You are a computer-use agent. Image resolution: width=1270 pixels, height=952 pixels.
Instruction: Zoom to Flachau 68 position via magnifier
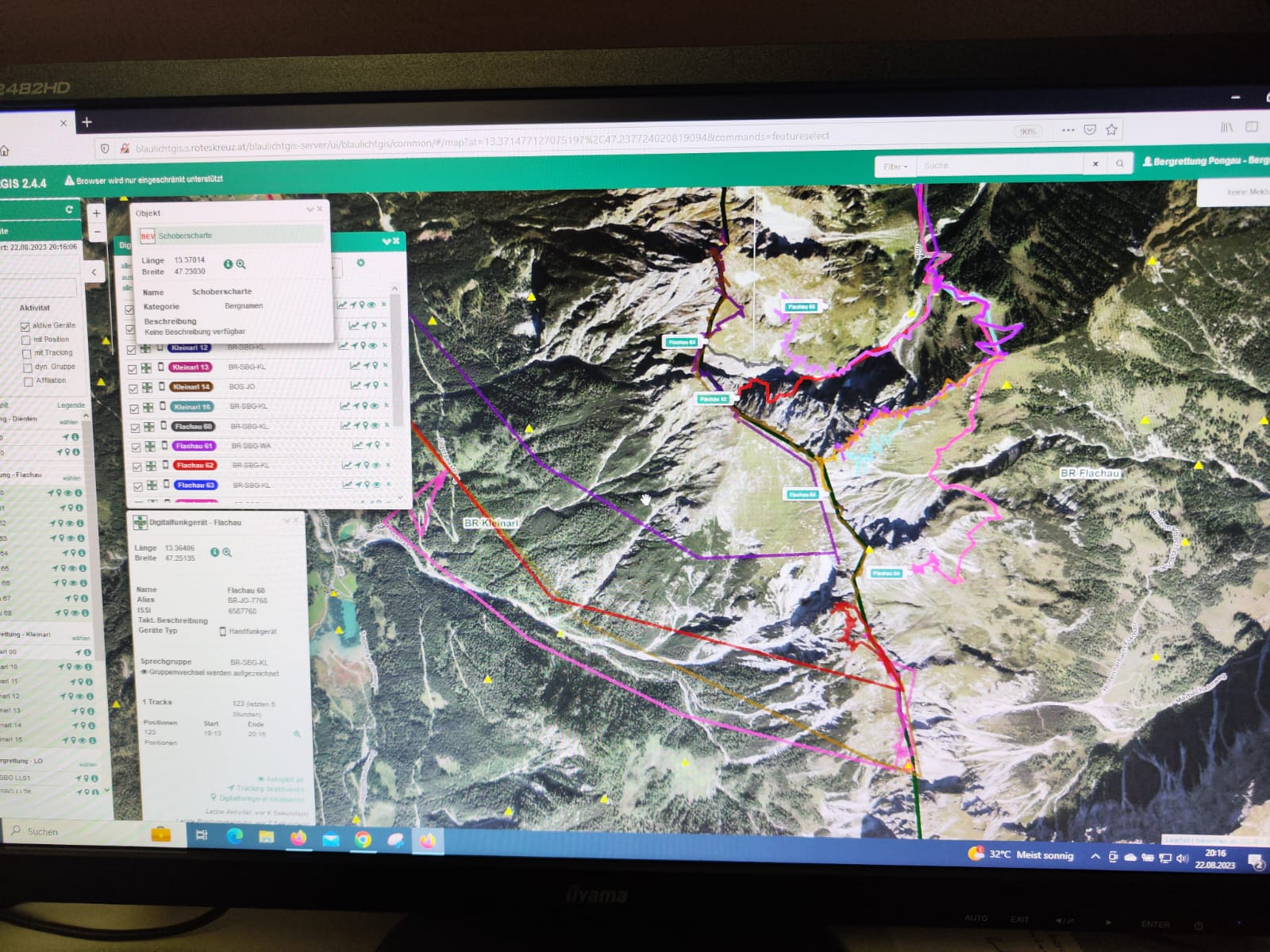(x=227, y=552)
